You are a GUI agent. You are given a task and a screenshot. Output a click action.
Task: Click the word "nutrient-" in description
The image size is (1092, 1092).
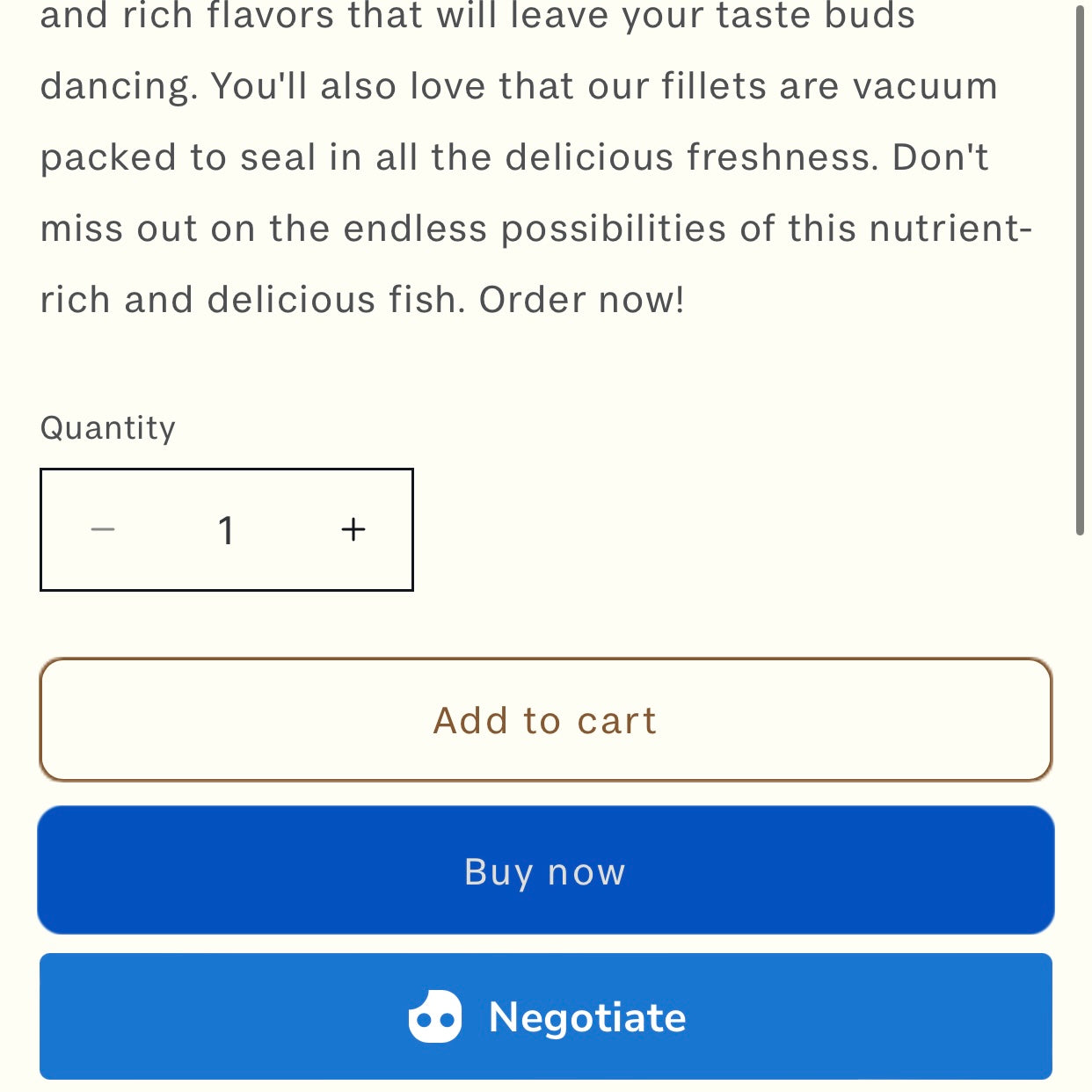950,229
